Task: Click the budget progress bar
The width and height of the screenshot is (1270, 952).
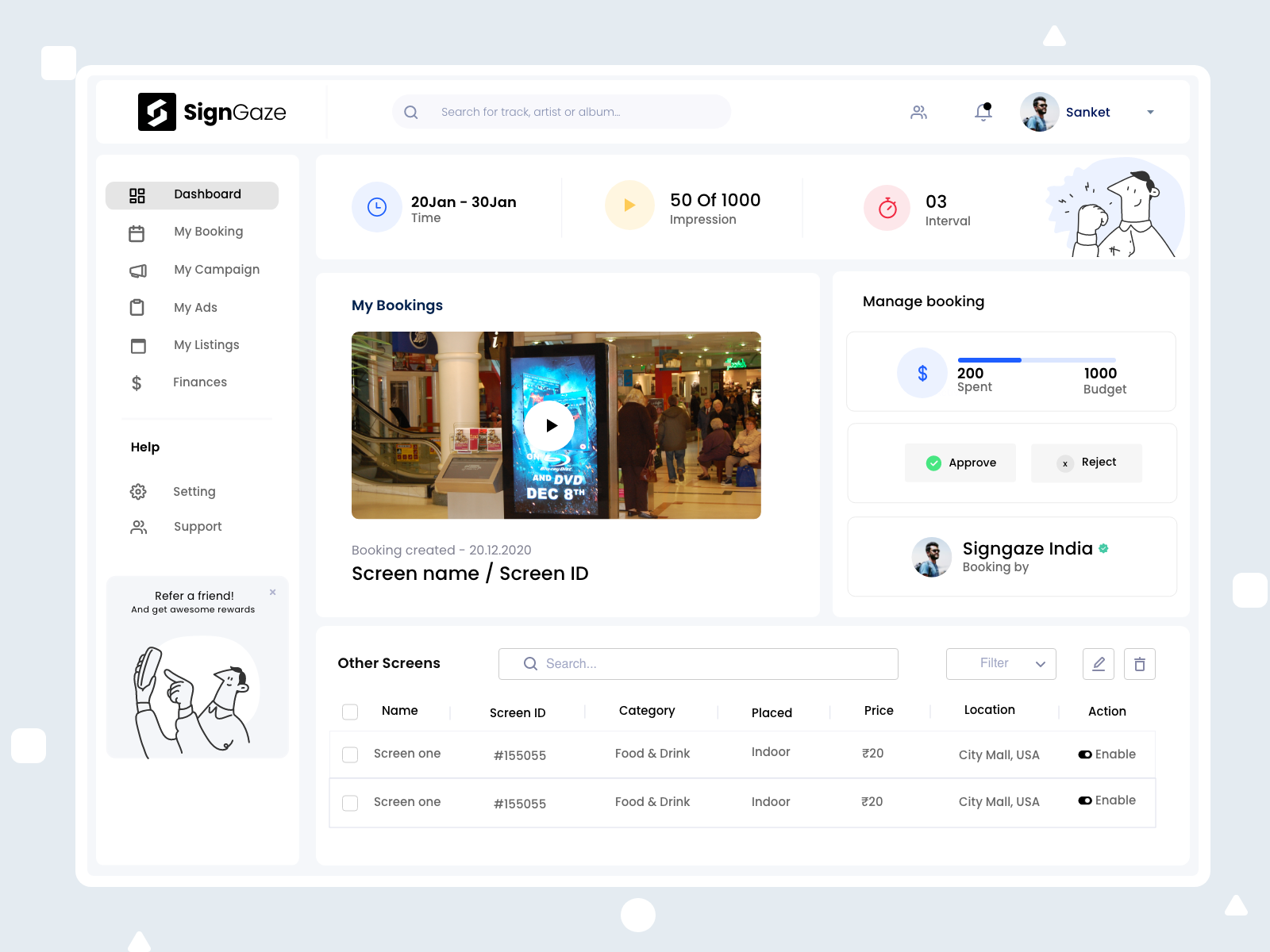Action: click(1037, 360)
